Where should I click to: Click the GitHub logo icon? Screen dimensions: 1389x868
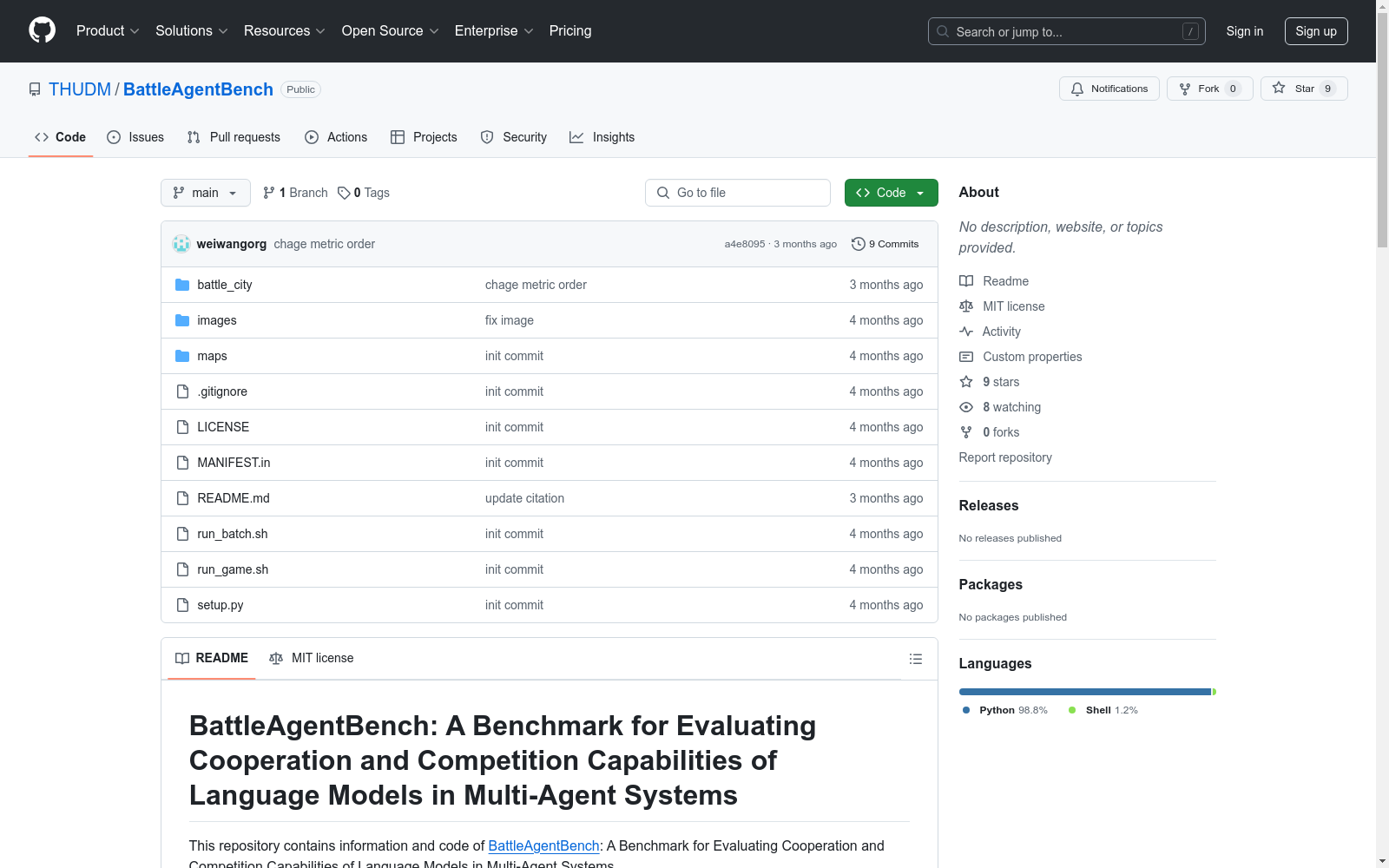click(42, 30)
